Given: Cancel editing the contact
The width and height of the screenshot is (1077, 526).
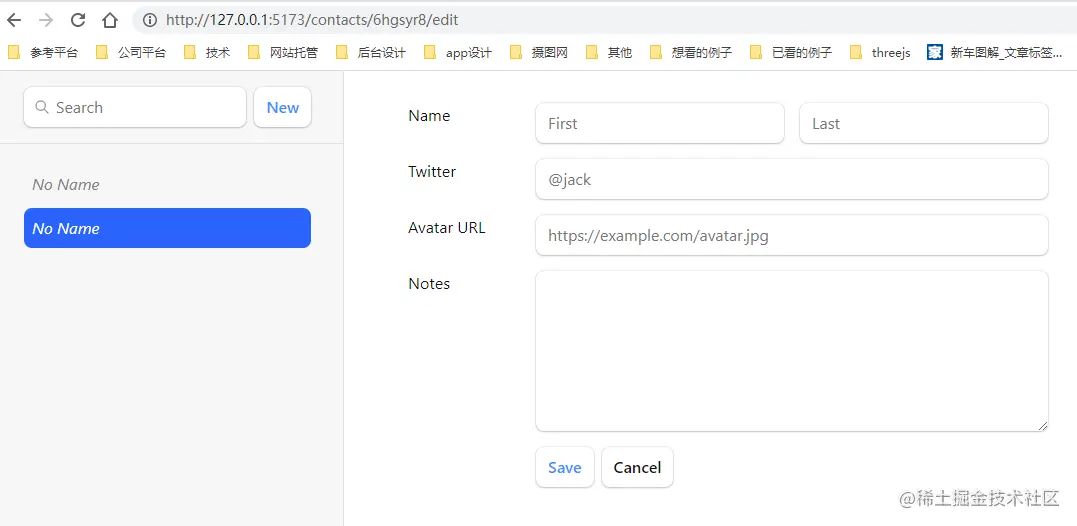Looking at the screenshot, I should pyautogui.click(x=637, y=468).
